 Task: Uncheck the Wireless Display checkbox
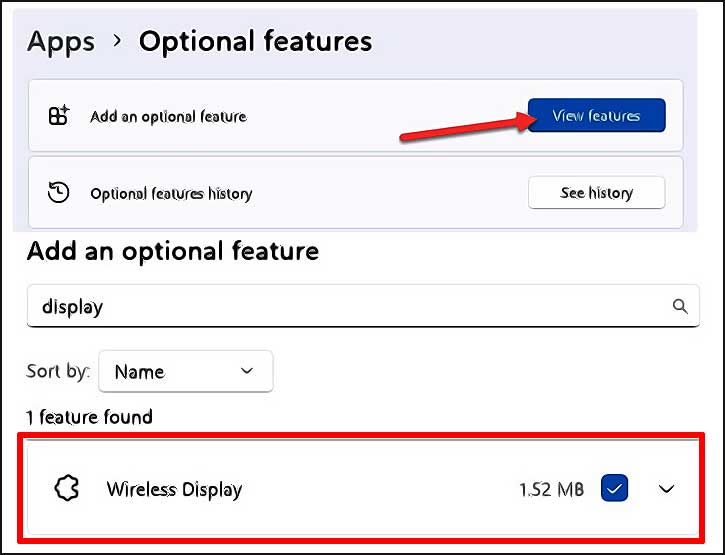click(614, 488)
